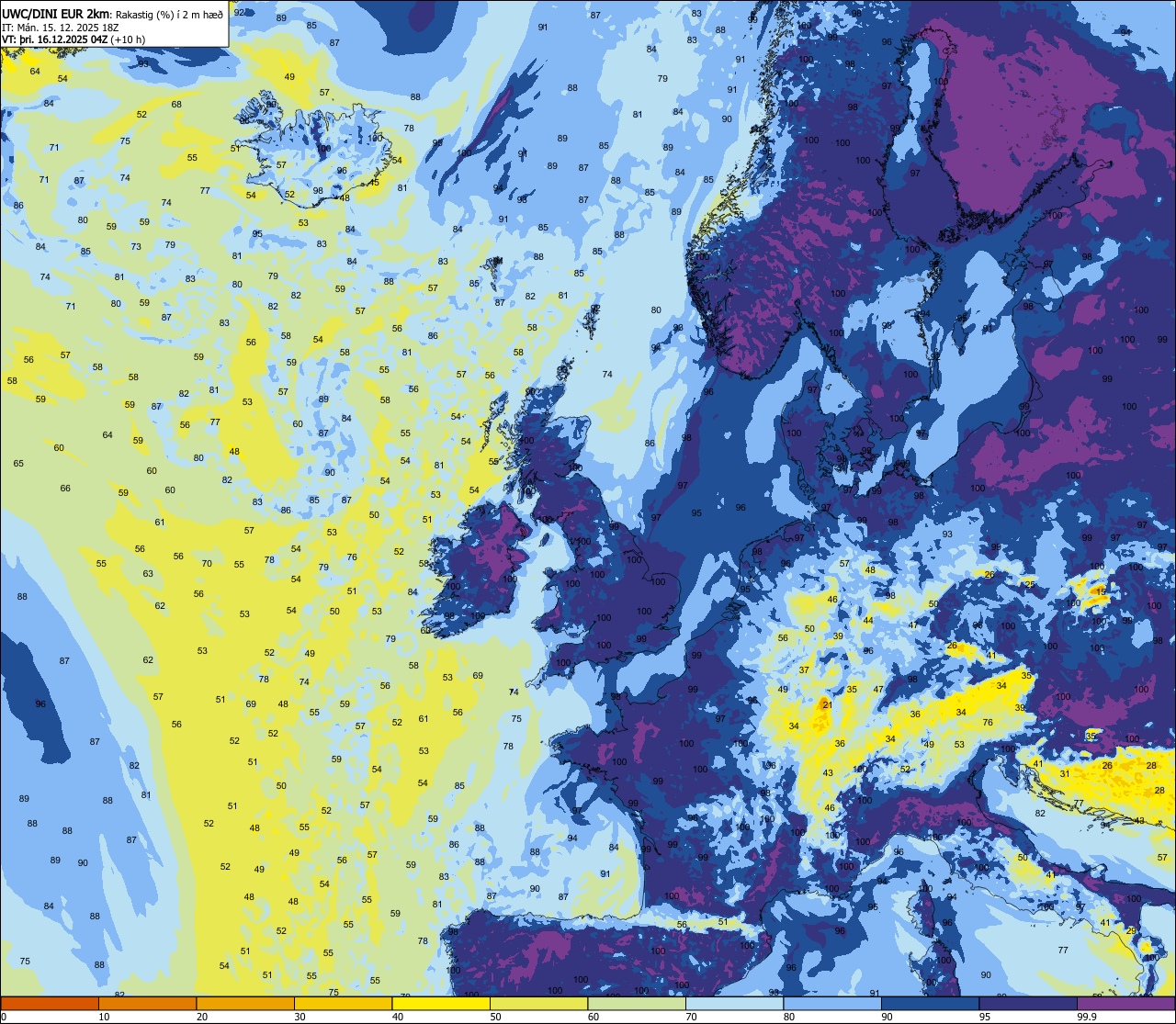Click the 10–20% orange legend swatch
Viewport: 1176px width, 1024px height.
coord(147,1003)
